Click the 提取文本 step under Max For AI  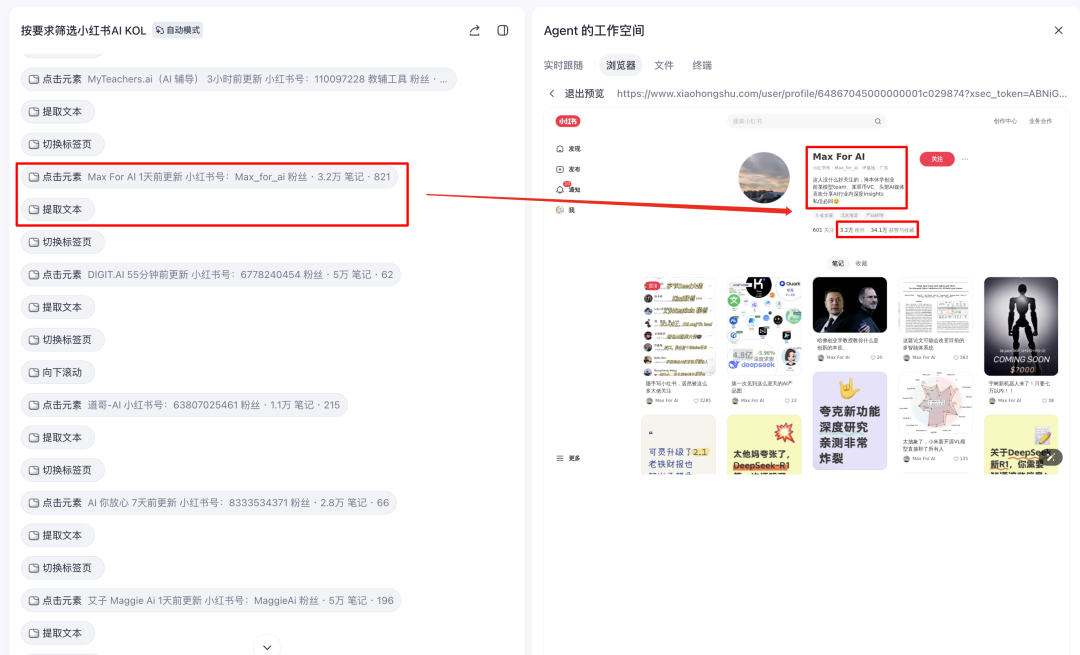[x=58, y=209]
